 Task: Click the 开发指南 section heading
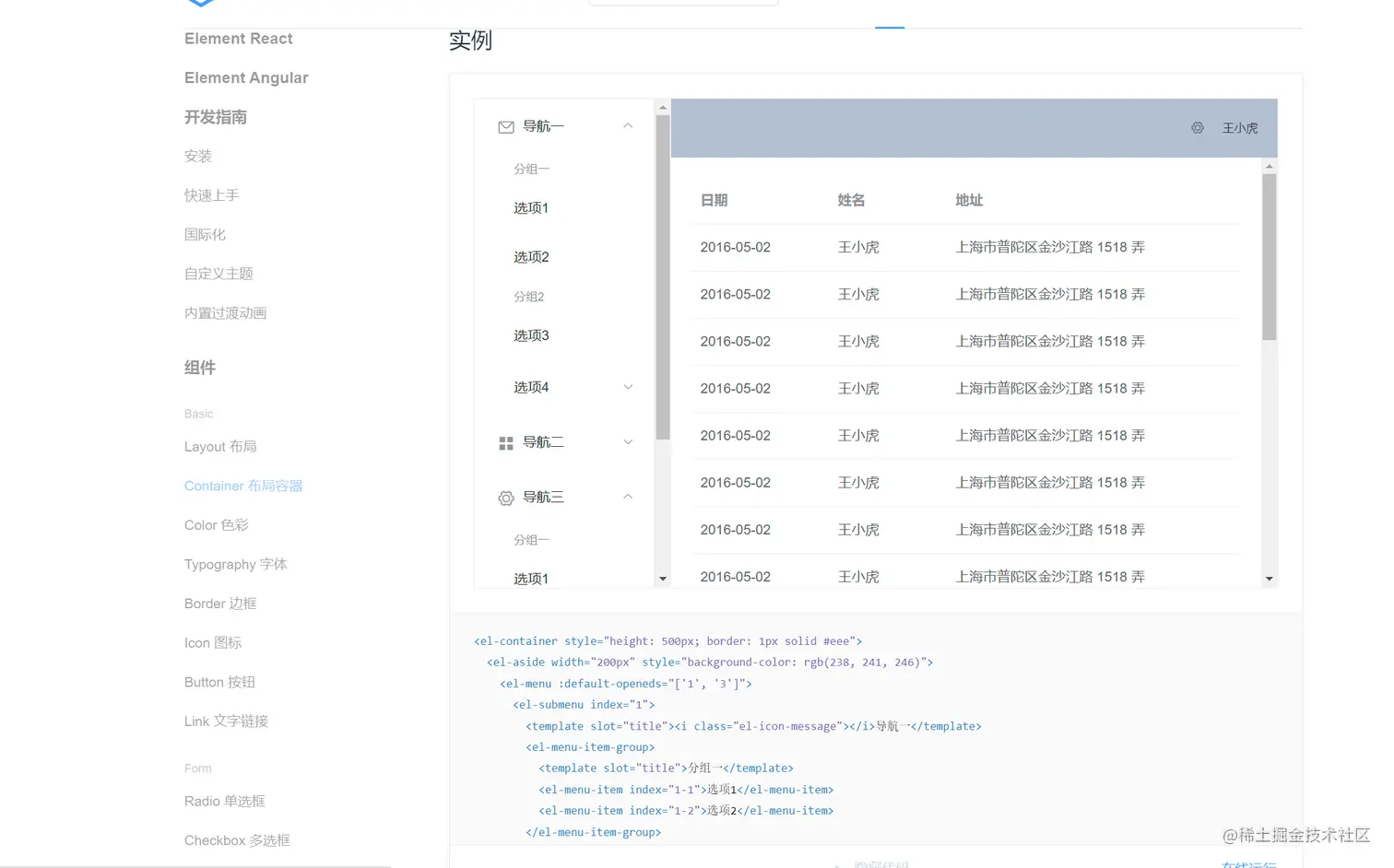(x=216, y=117)
